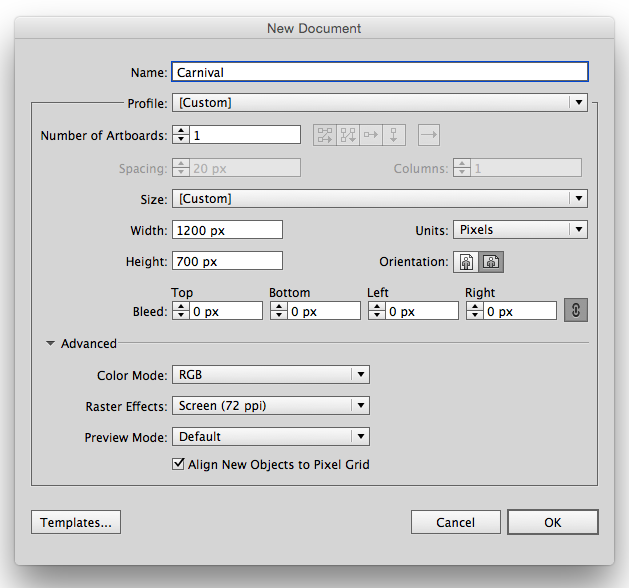Screen dimensions: 629x588
Task: Click the Arrange by Row artboard icon
Action: click(x=372, y=135)
